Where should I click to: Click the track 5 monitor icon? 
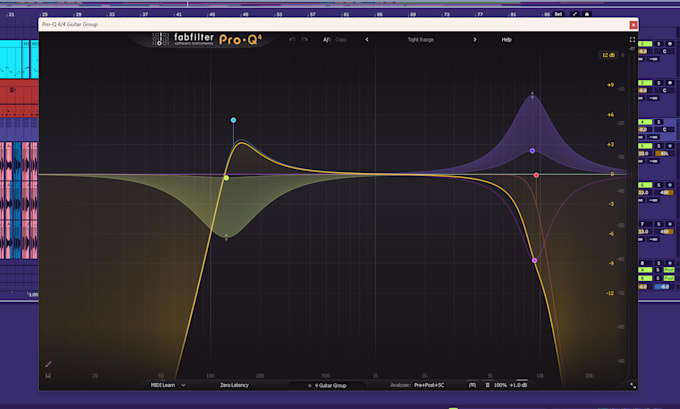[x=670, y=146]
